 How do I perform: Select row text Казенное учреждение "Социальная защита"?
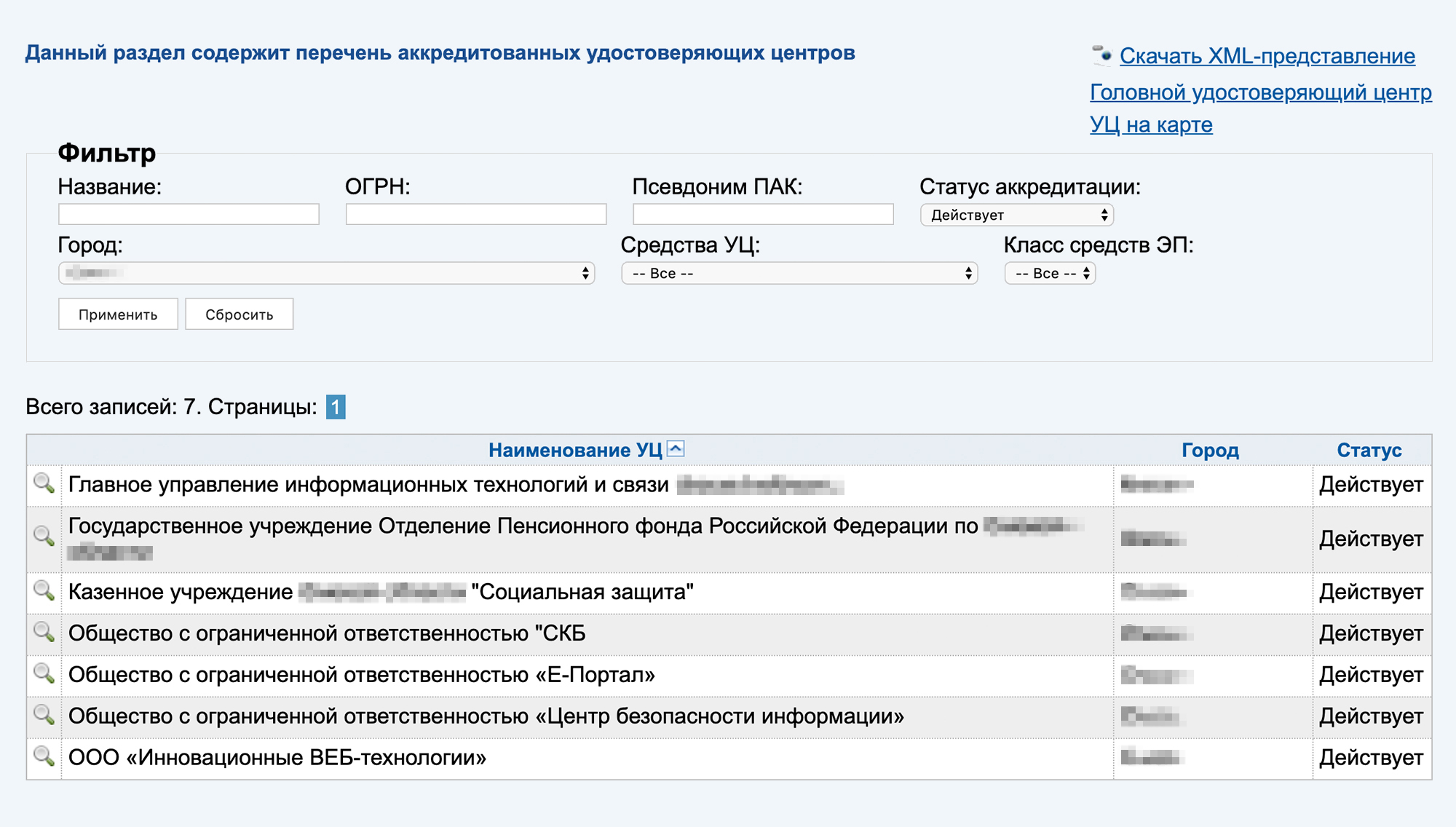pos(381,592)
